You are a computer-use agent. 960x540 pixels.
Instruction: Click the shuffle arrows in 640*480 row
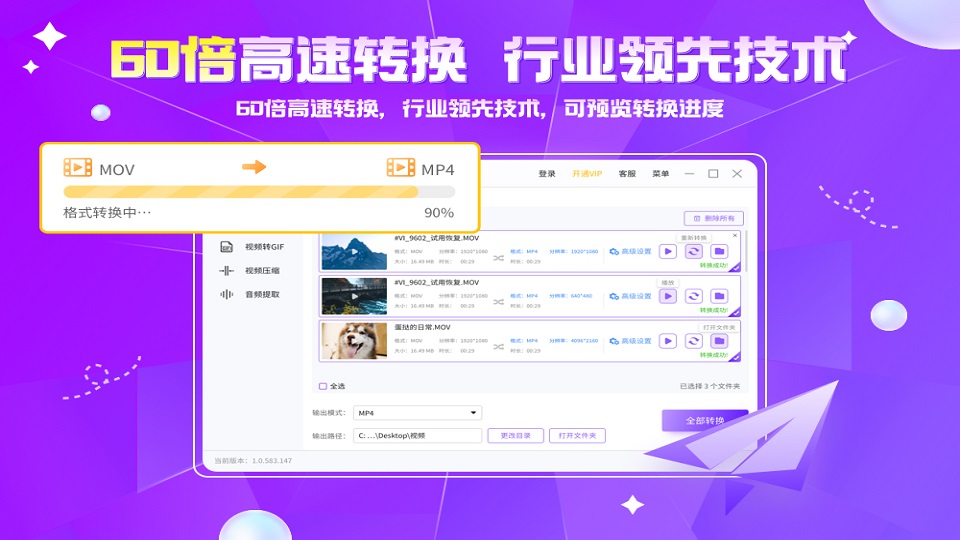(x=498, y=302)
